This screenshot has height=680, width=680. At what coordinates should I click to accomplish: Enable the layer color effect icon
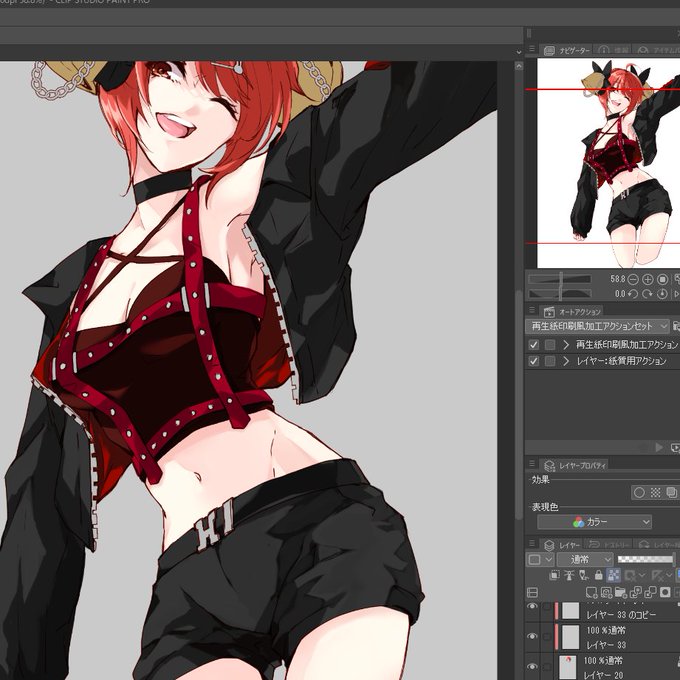click(x=671, y=493)
